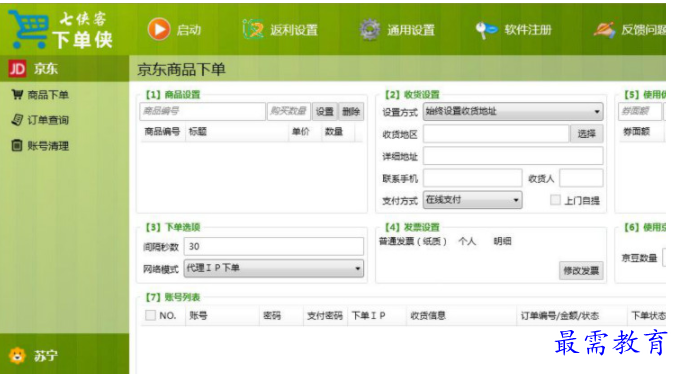
Task: Click 数量 column header in product table
Action: [x=334, y=131]
